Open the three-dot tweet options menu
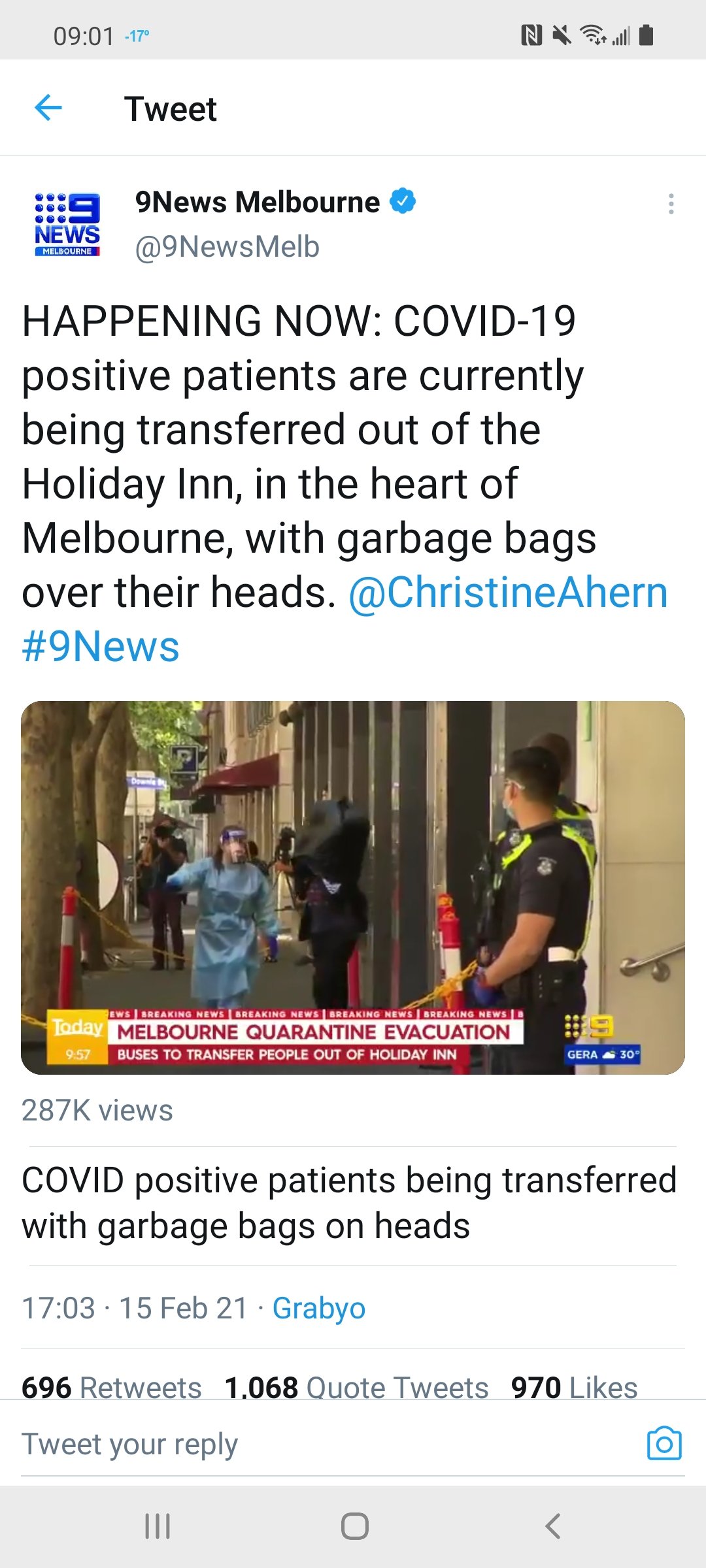 pos(671,204)
